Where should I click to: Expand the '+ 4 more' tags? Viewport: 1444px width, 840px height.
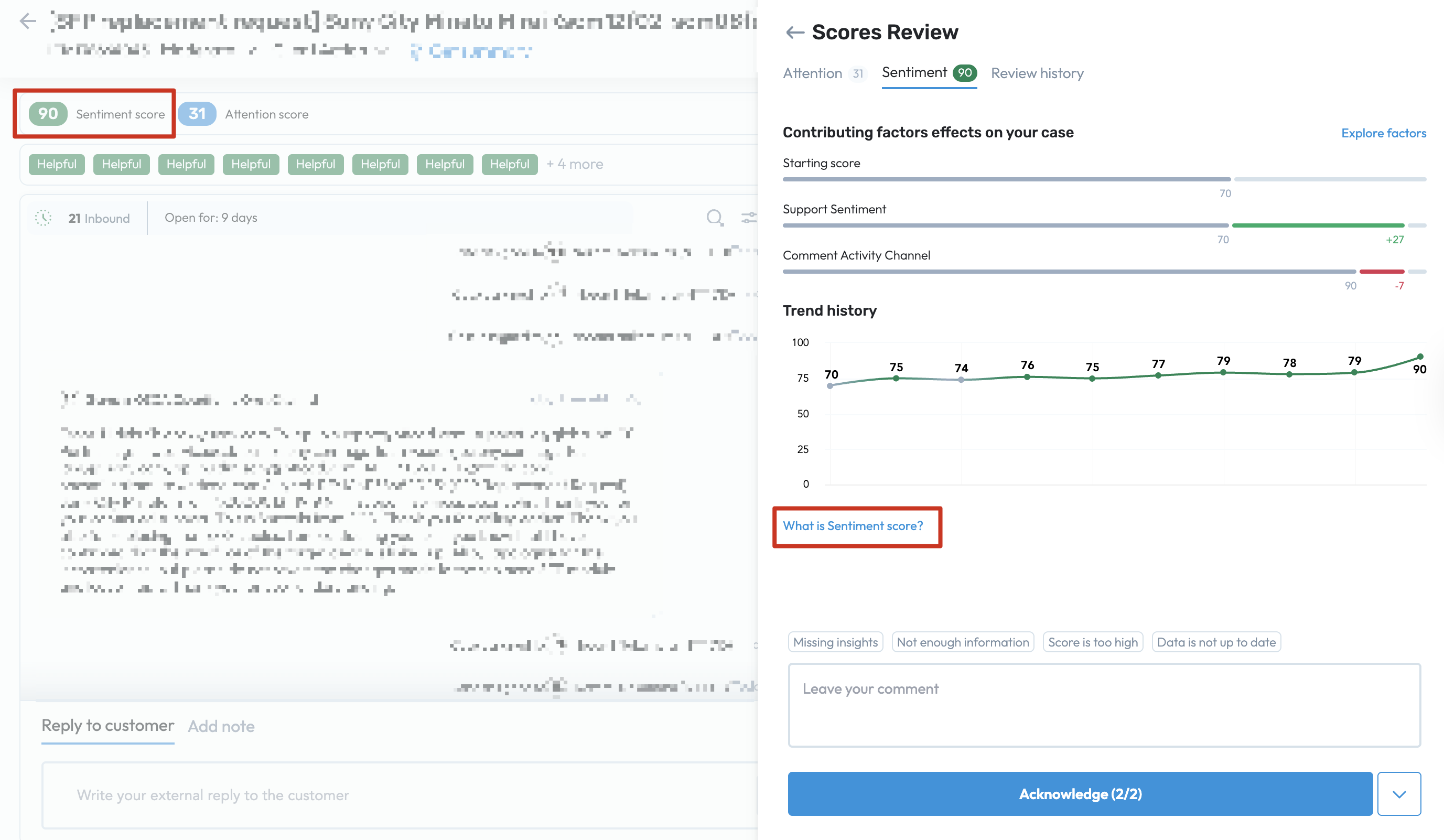[574, 165]
